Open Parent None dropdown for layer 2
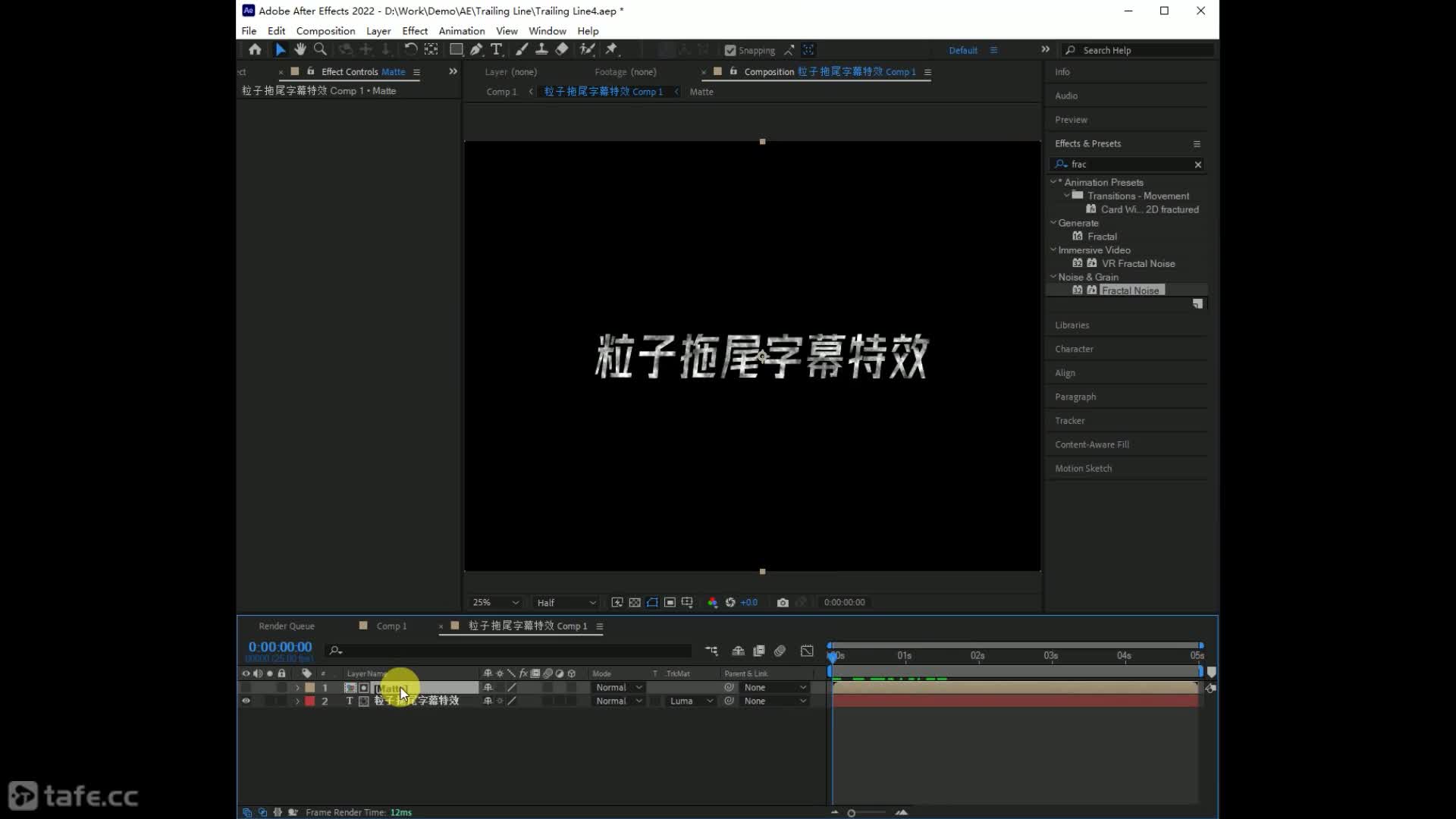This screenshot has width=1456, height=819. coord(774,701)
